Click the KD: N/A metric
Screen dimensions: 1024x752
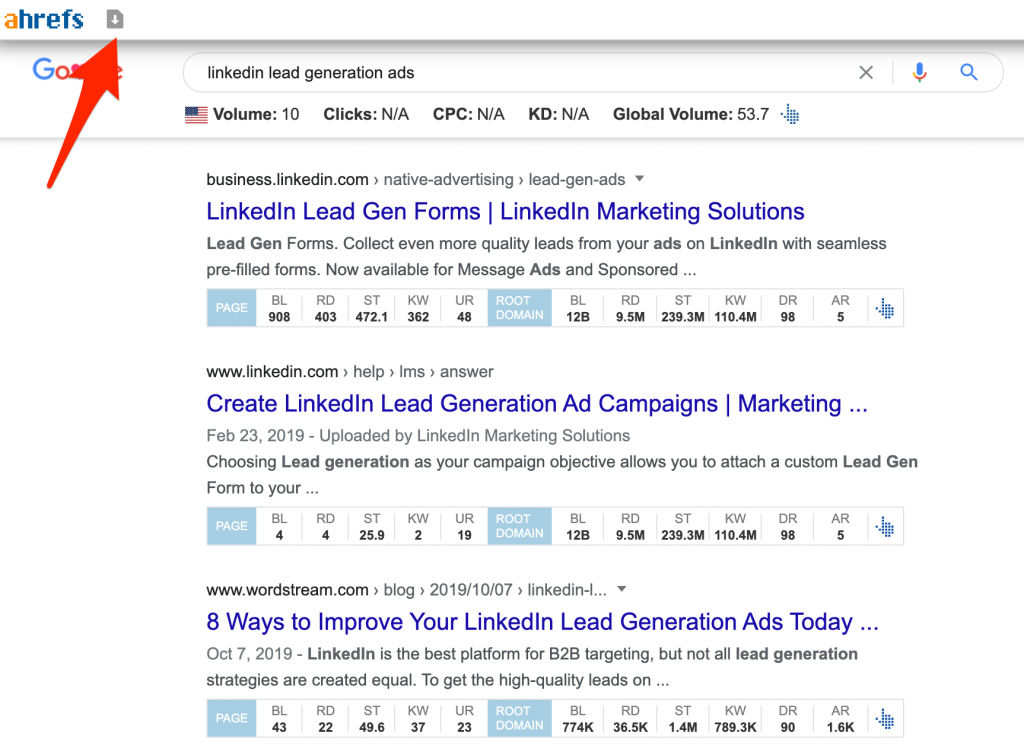tap(559, 114)
